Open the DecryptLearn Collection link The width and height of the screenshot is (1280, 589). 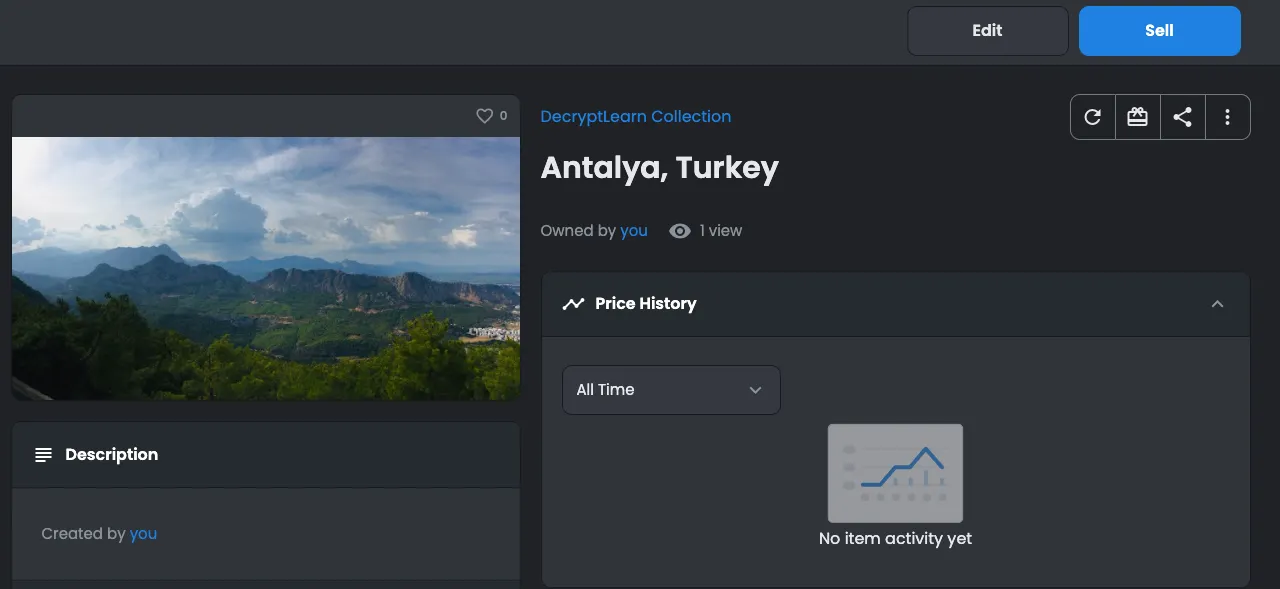click(x=635, y=117)
